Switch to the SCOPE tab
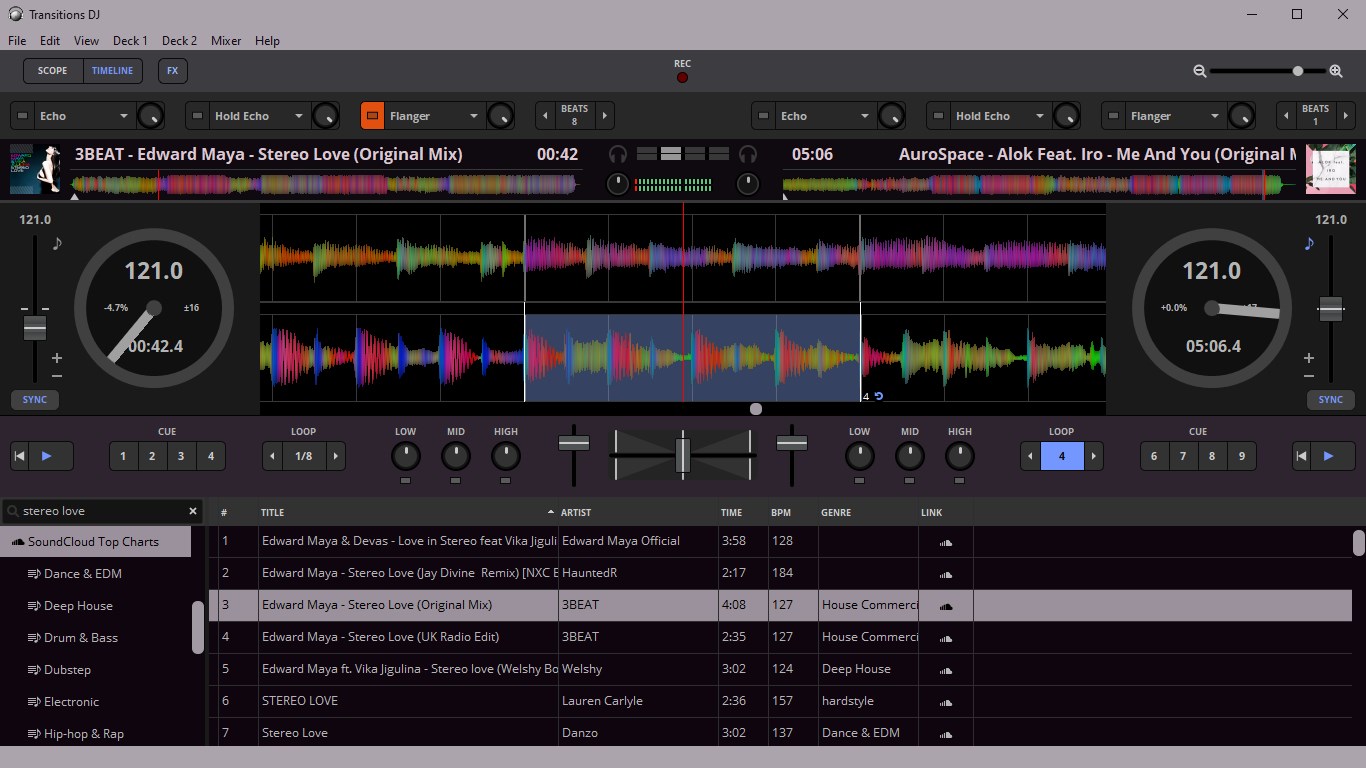The image size is (1366, 768). point(51,70)
